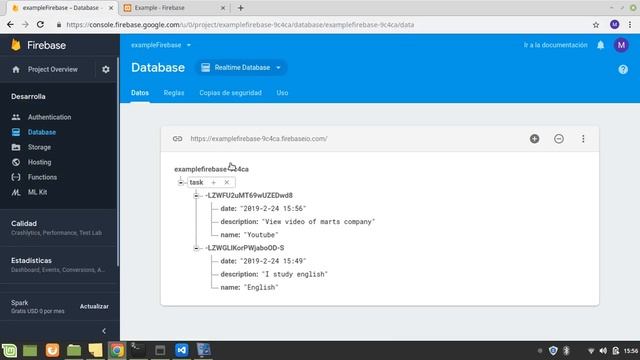
Task: Select the date value "2019-2-24 15:49"
Action: (273, 261)
